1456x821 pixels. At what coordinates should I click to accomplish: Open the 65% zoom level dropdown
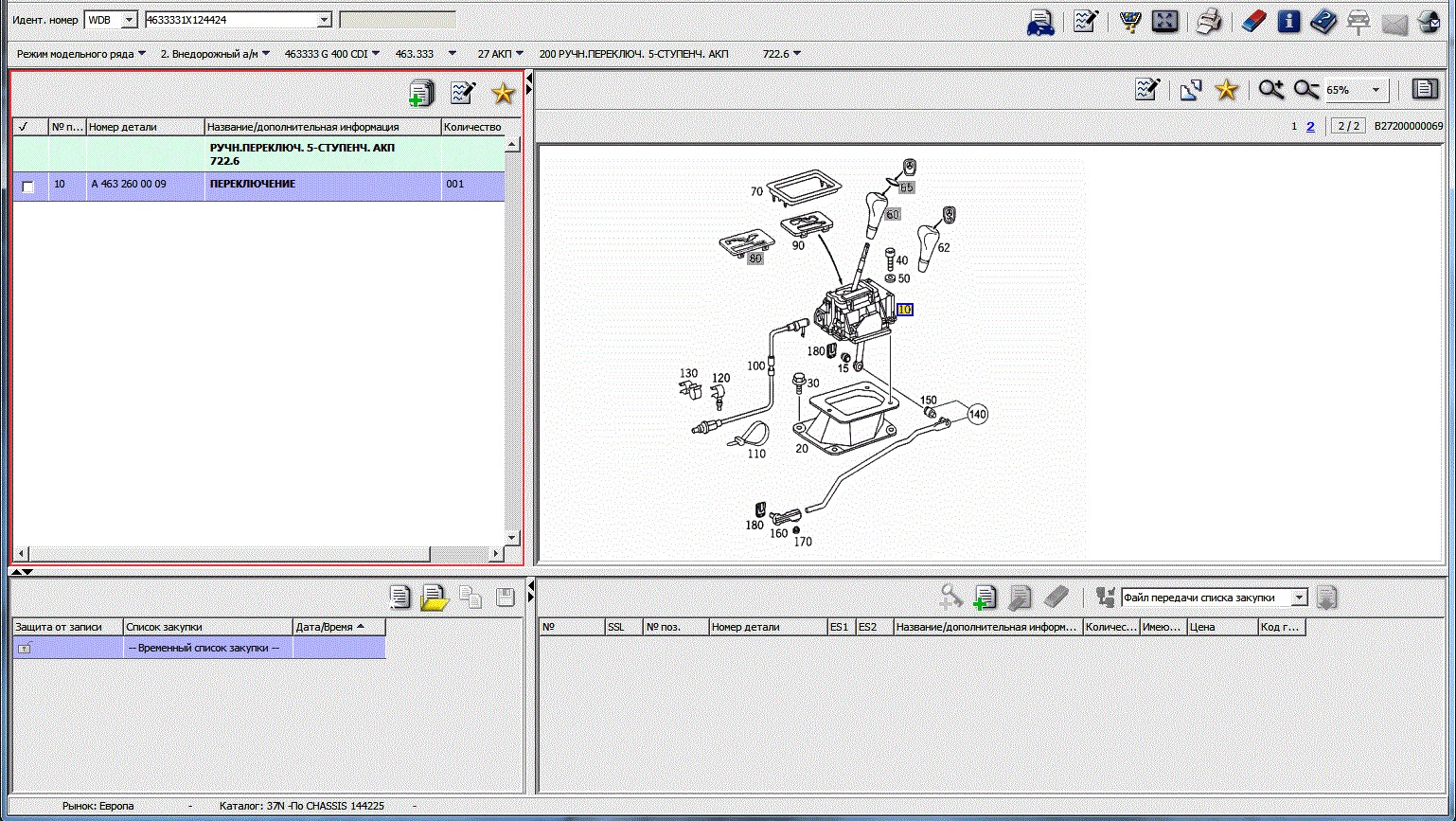(x=1376, y=91)
